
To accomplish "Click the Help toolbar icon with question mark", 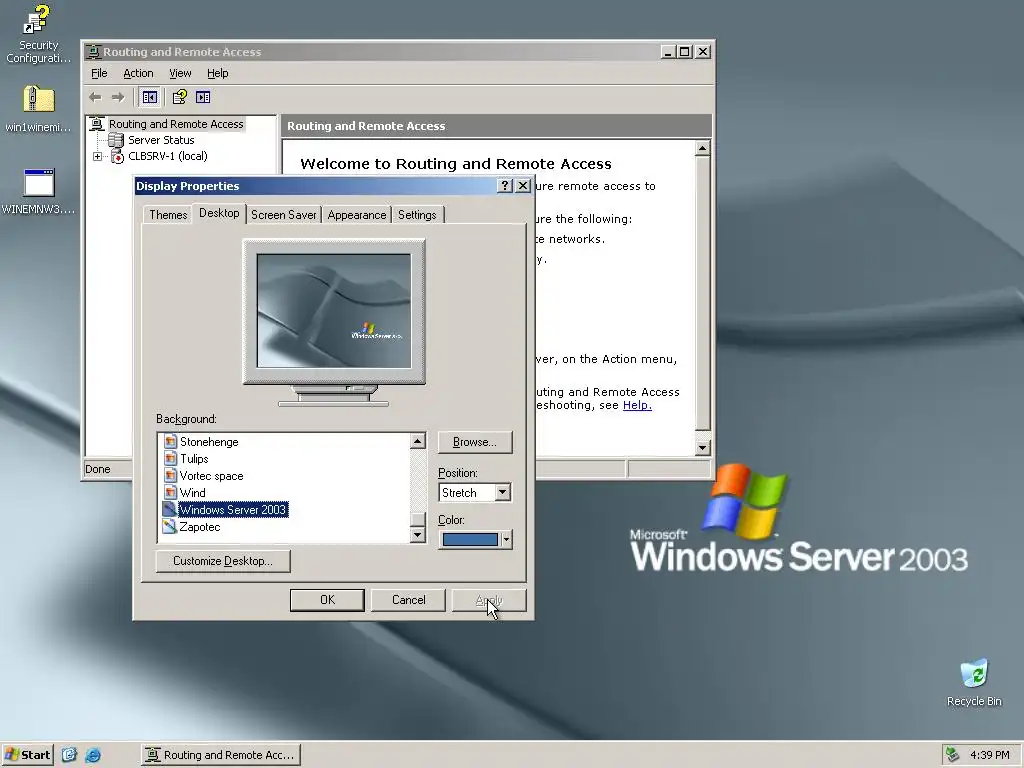I will (180, 97).
